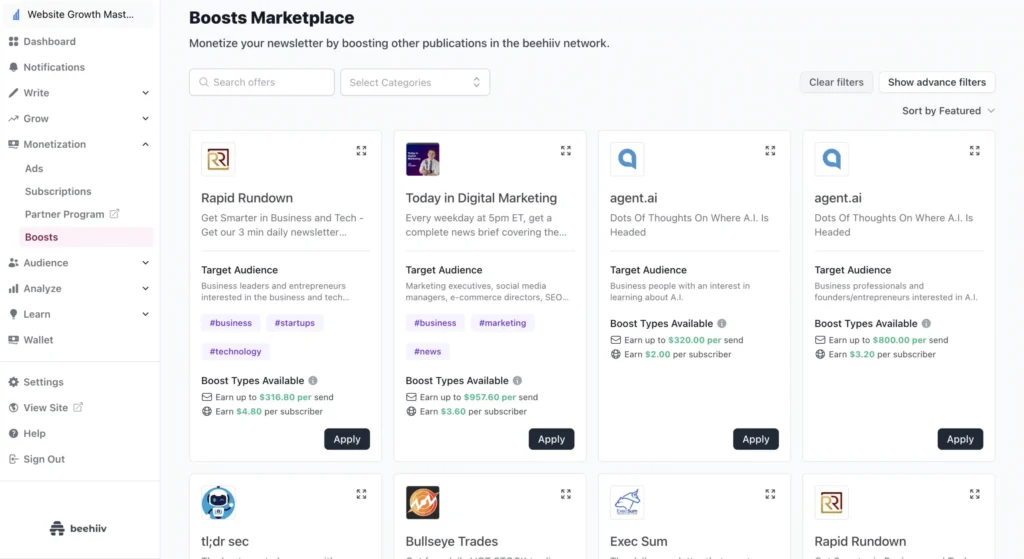Screen dimensions: 1024x559
Task: Expand the Analyze menu chevron
Action: (145, 288)
